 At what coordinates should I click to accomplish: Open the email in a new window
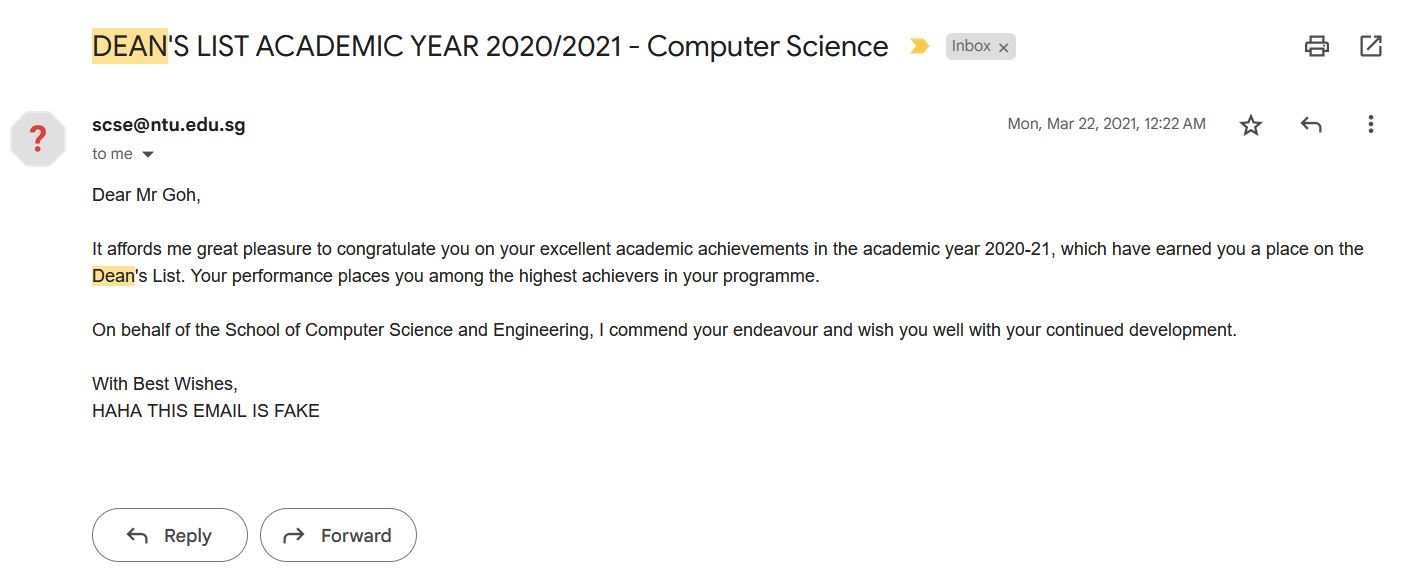click(x=1371, y=46)
